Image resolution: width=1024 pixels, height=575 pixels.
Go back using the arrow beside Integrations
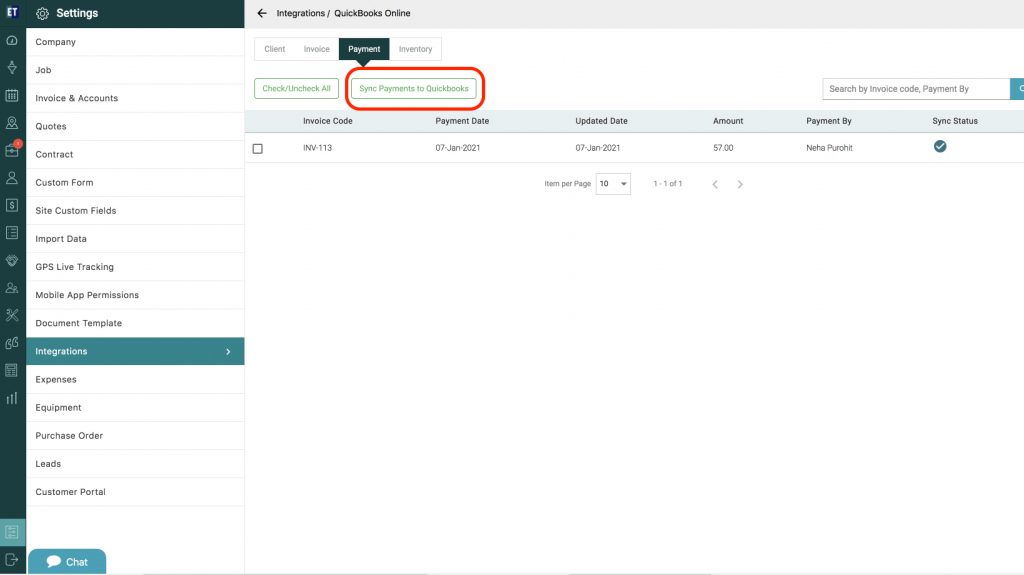coord(262,13)
